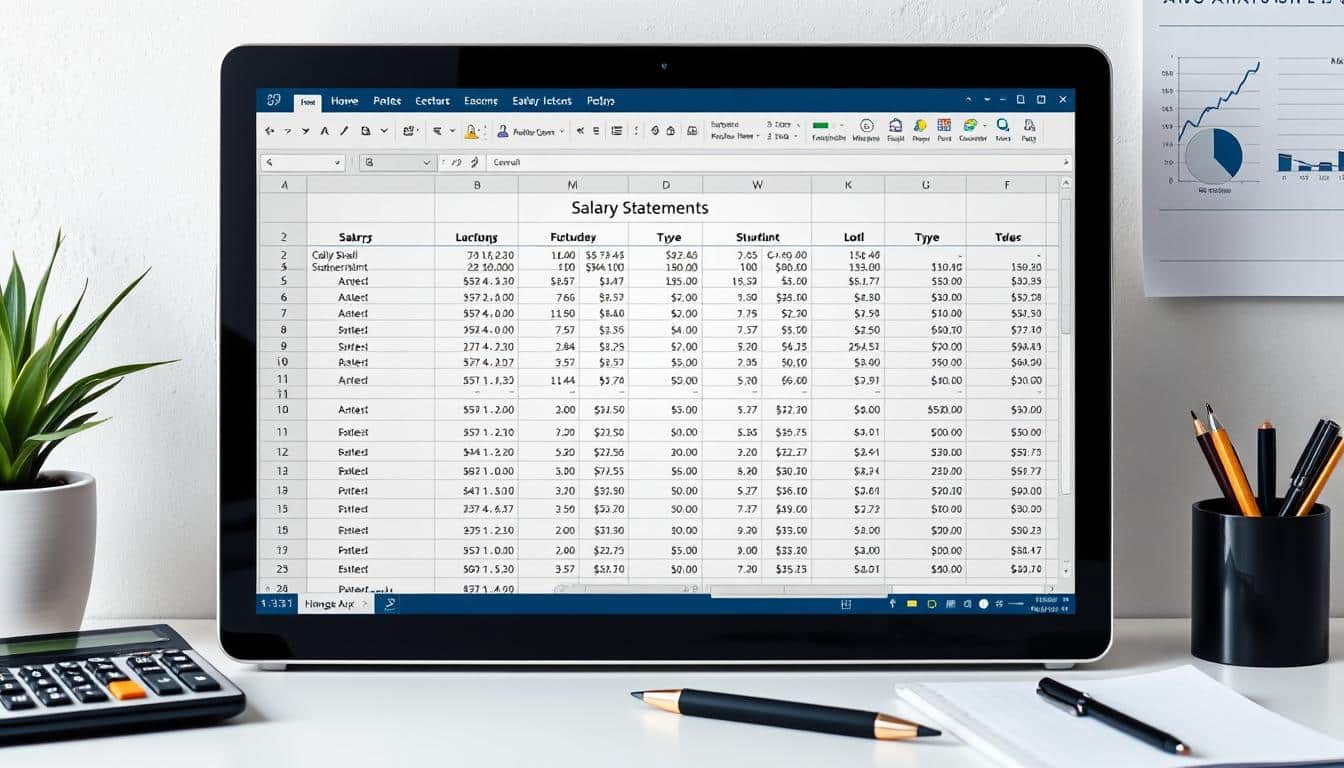
Task: Open the two-word ribbon tab
Action: tap(542, 101)
